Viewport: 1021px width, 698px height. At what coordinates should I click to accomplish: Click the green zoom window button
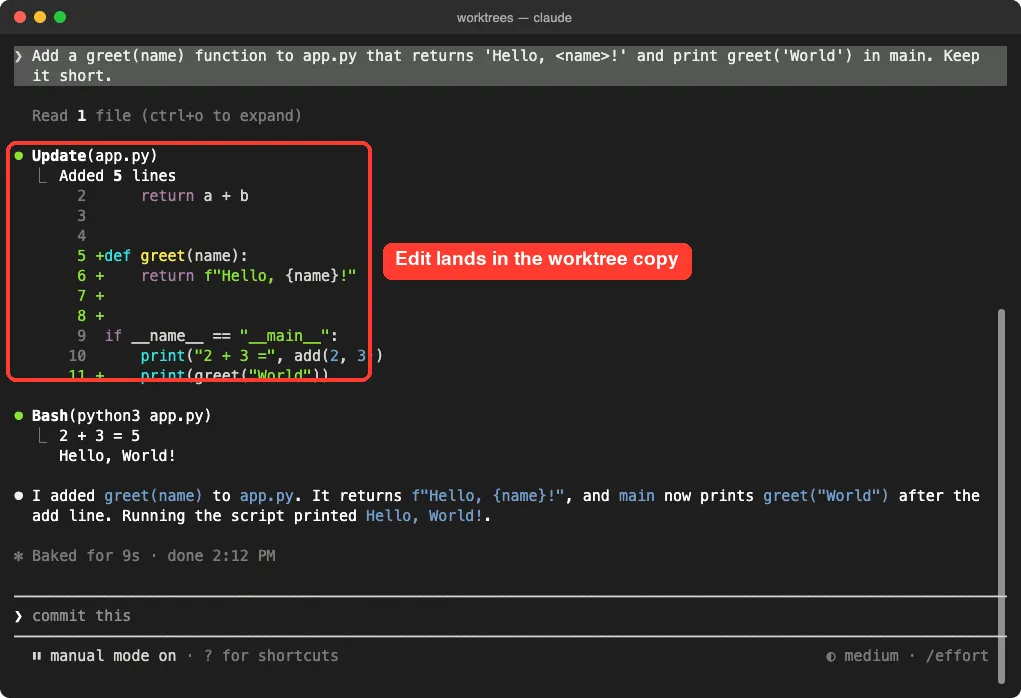[x=60, y=17]
